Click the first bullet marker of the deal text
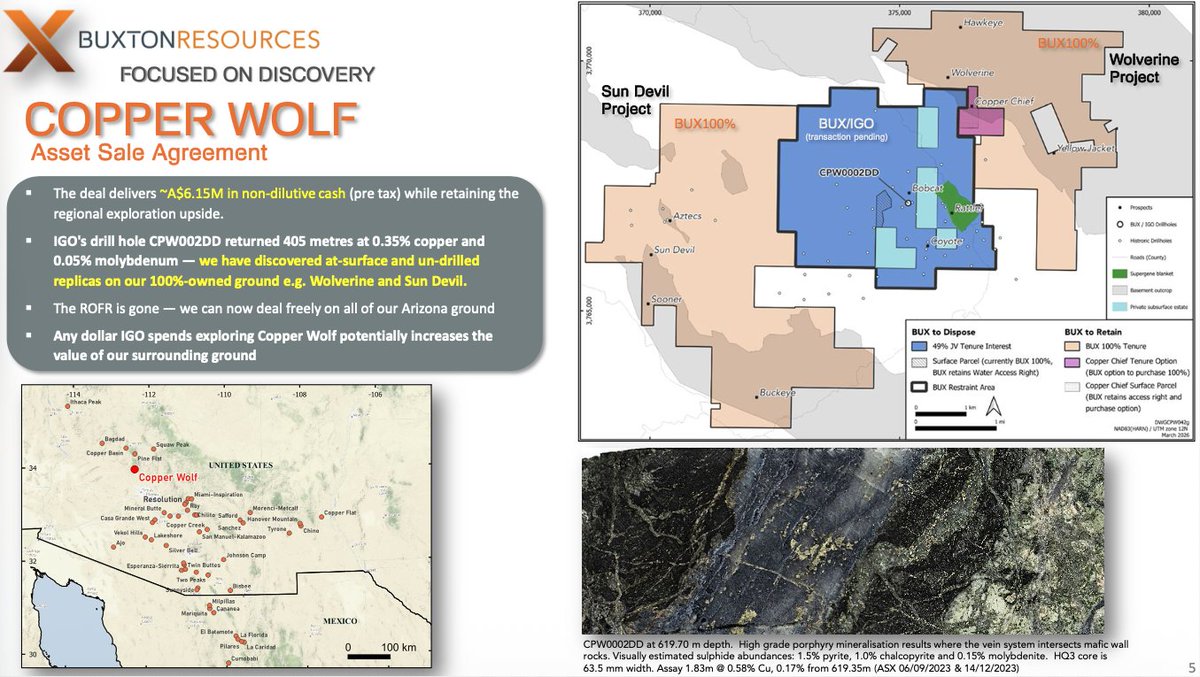Image resolution: width=1200 pixels, height=677 pixels. (30, 192)
